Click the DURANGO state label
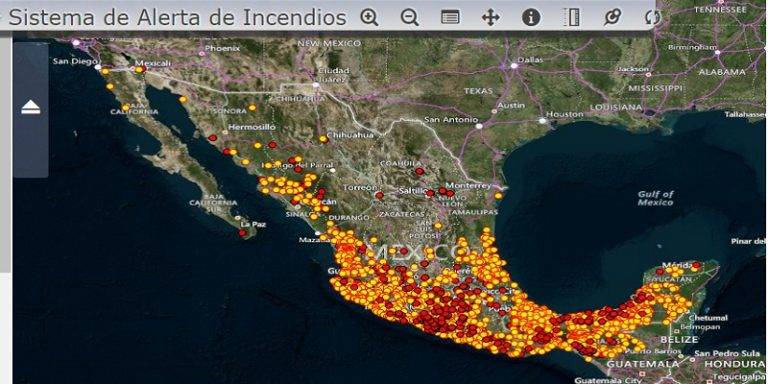768x384 pixels. pyautogui.click(x=349, y=217)
